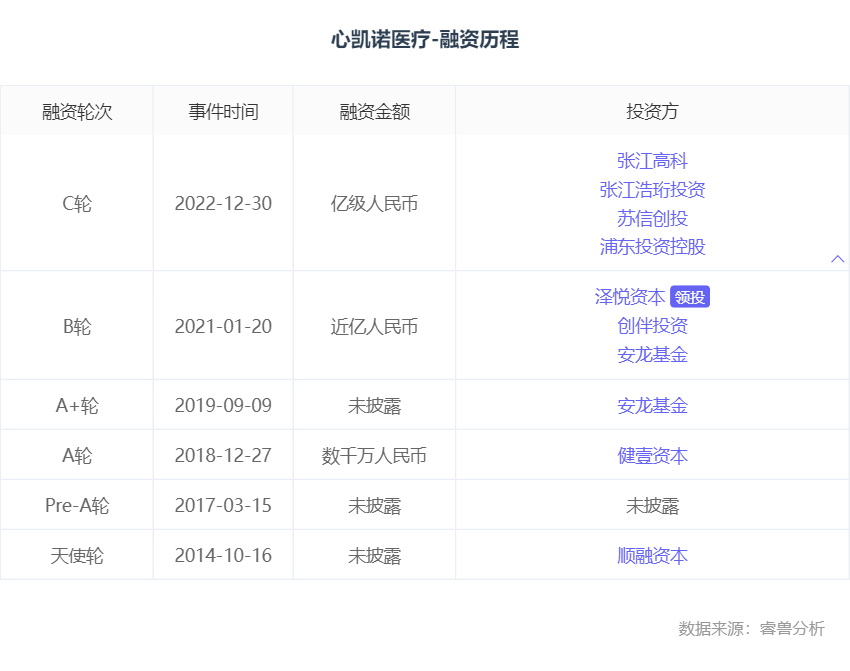Select the date 2018-12-27
The image size is (850, 671).
click(223, 456)
